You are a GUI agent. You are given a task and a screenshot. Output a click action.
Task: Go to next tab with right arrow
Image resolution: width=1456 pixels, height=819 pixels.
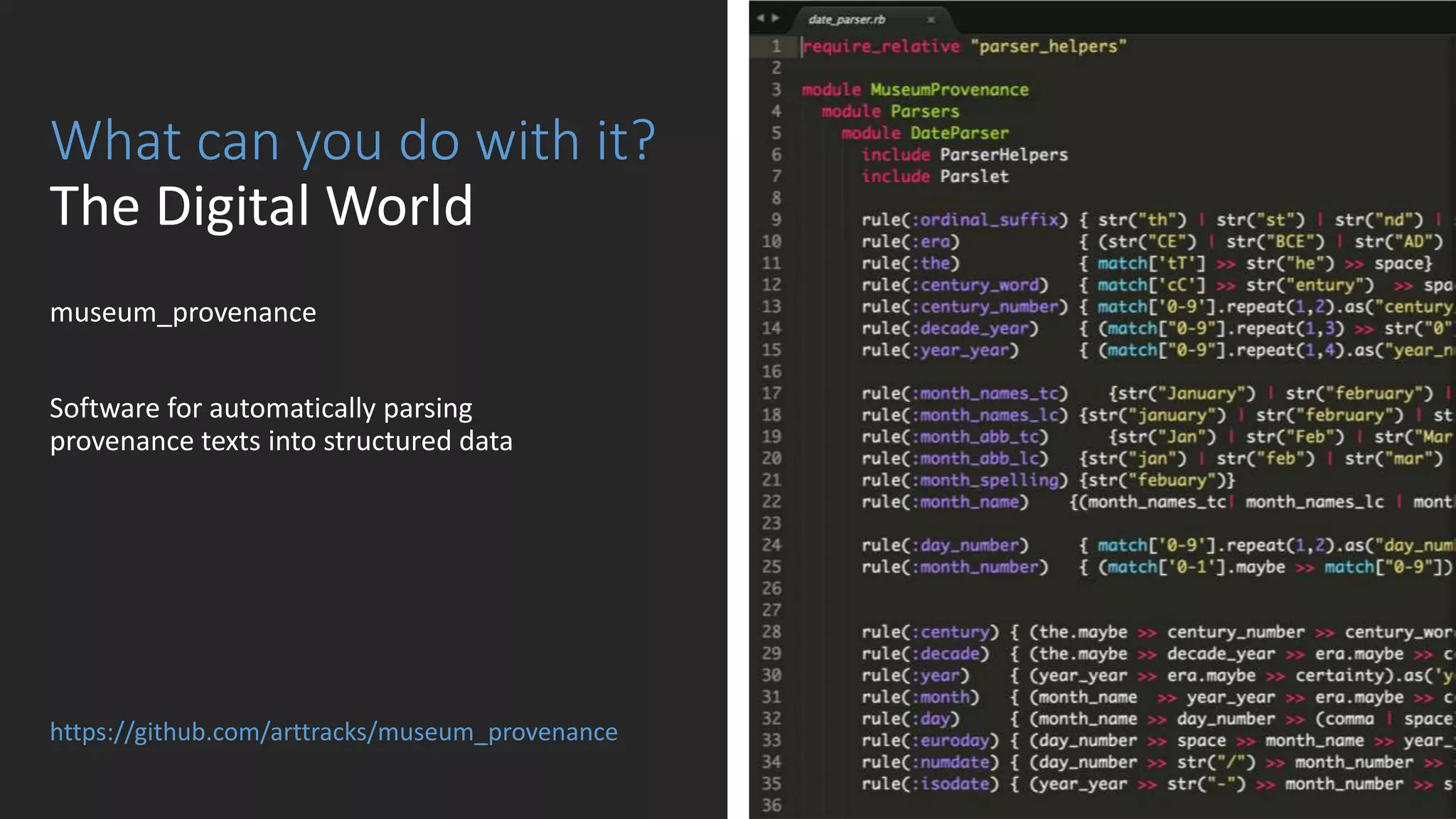(775, 18)
